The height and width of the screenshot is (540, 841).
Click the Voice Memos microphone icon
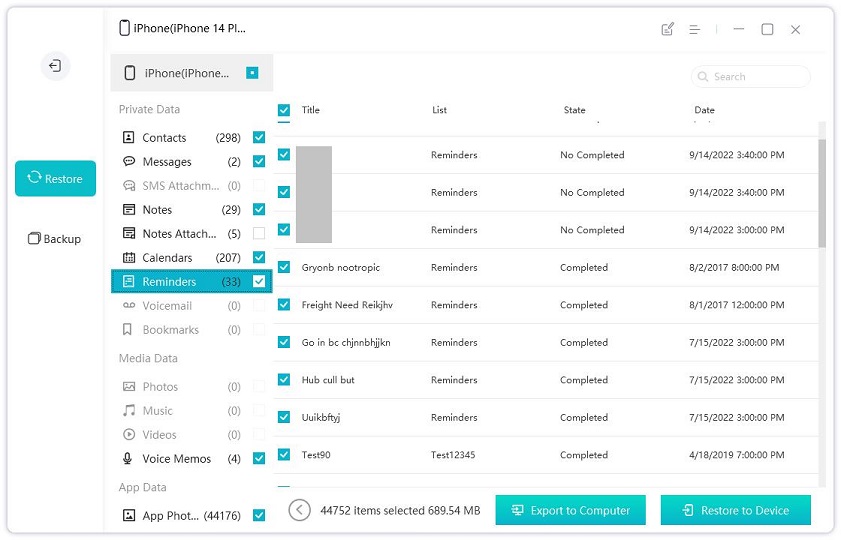point(128,458)
